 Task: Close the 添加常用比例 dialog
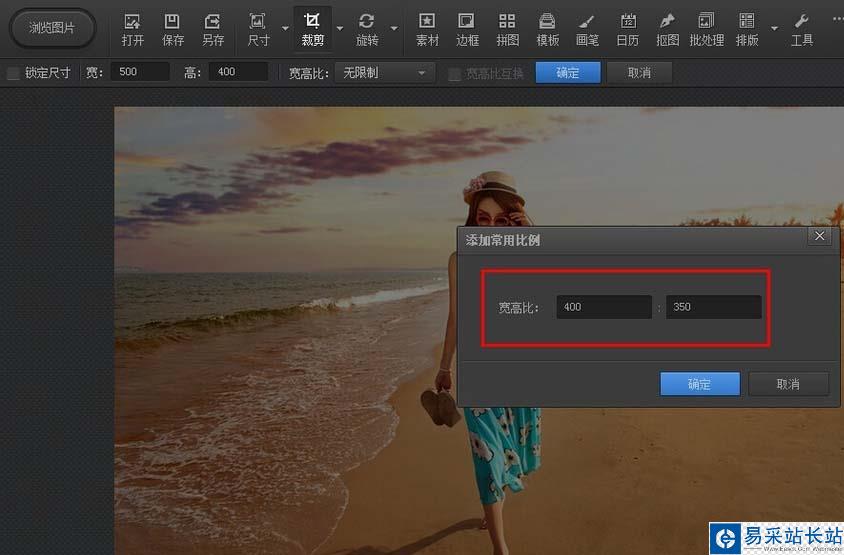click(x=819, y=236)
